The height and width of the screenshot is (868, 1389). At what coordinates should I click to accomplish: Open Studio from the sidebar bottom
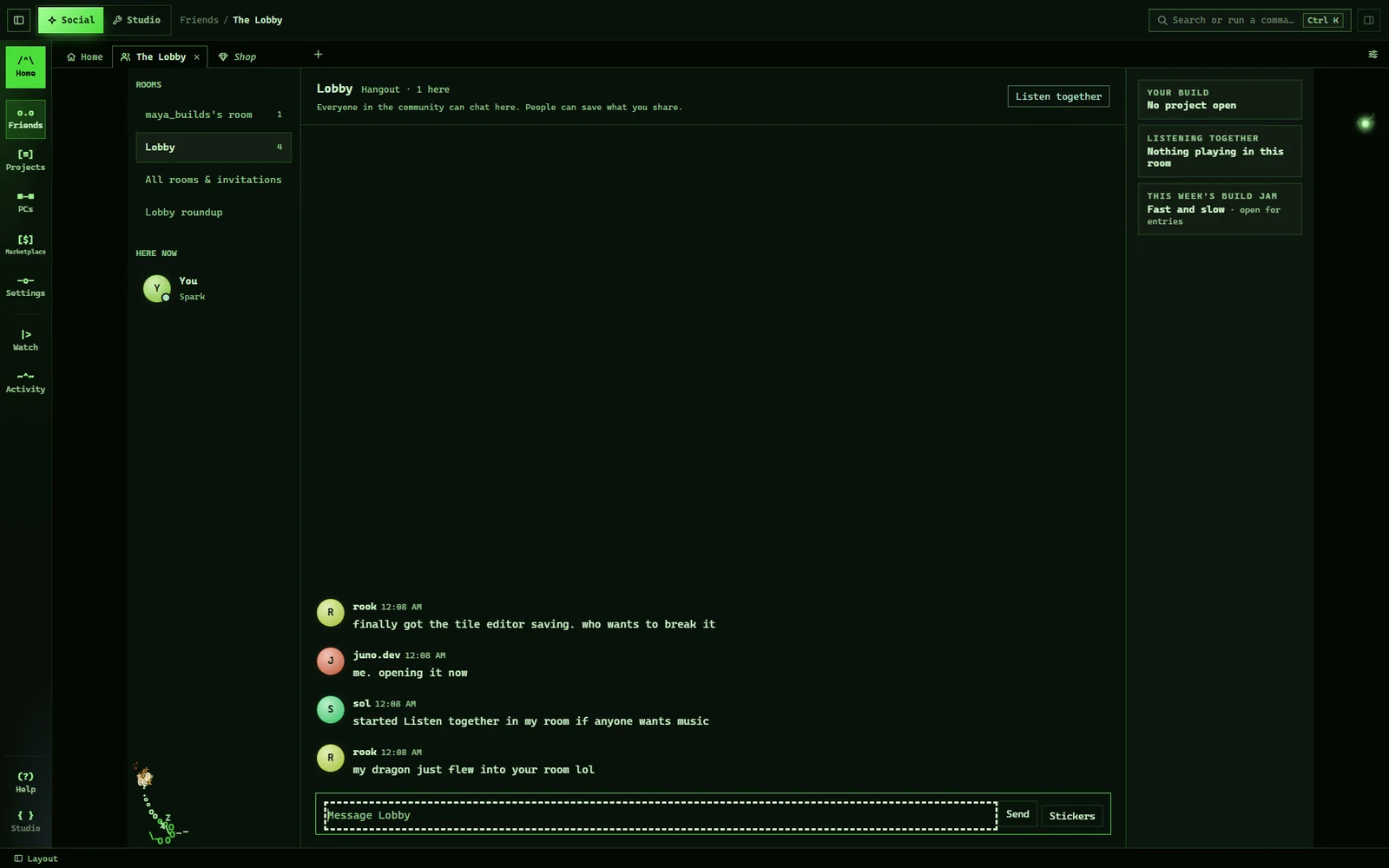coord(26,821)
